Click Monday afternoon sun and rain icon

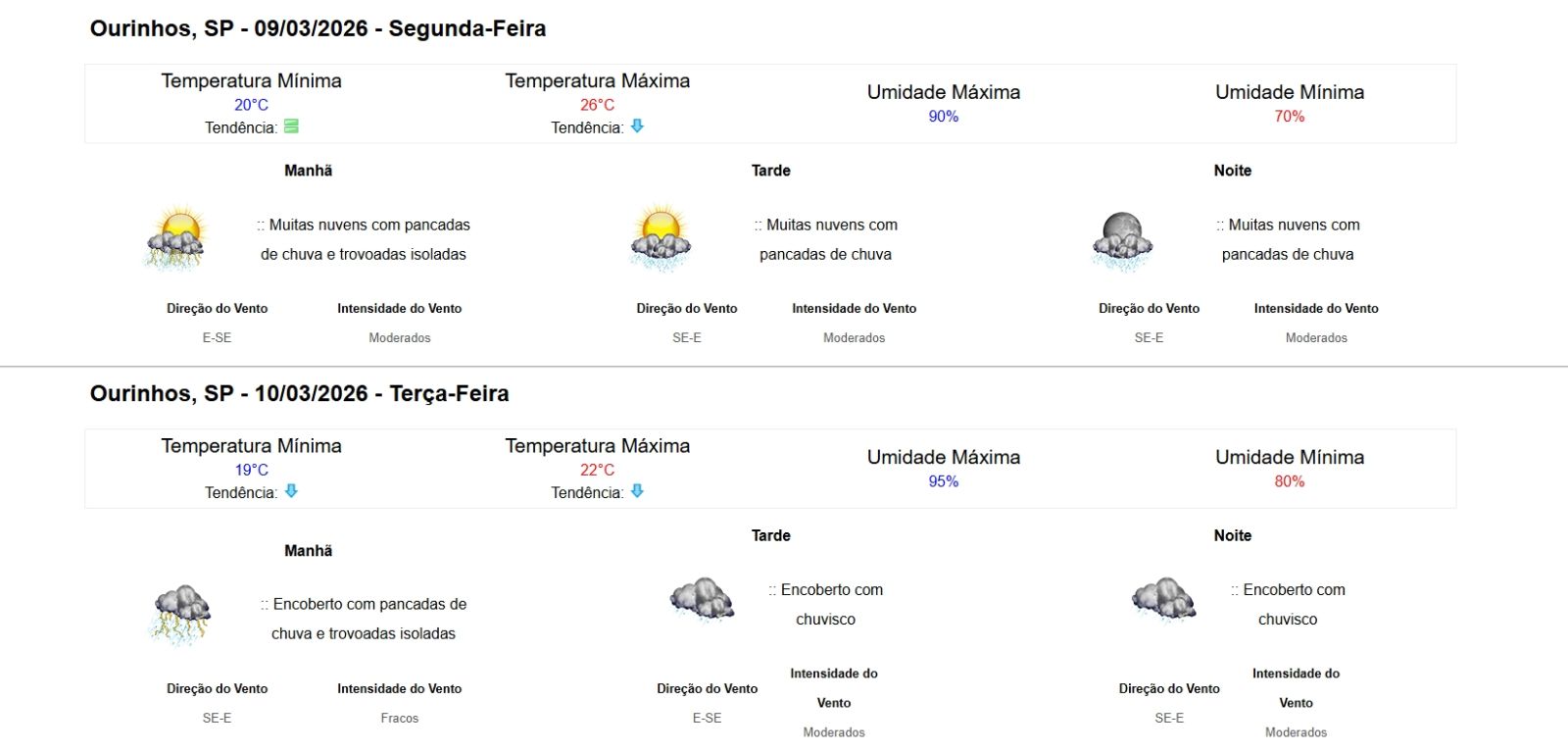pos(661,238)
